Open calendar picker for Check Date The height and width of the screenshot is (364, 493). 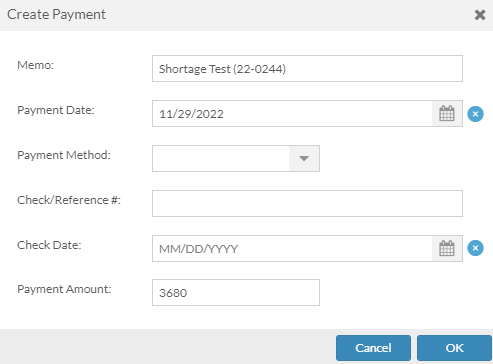point(447,248)
